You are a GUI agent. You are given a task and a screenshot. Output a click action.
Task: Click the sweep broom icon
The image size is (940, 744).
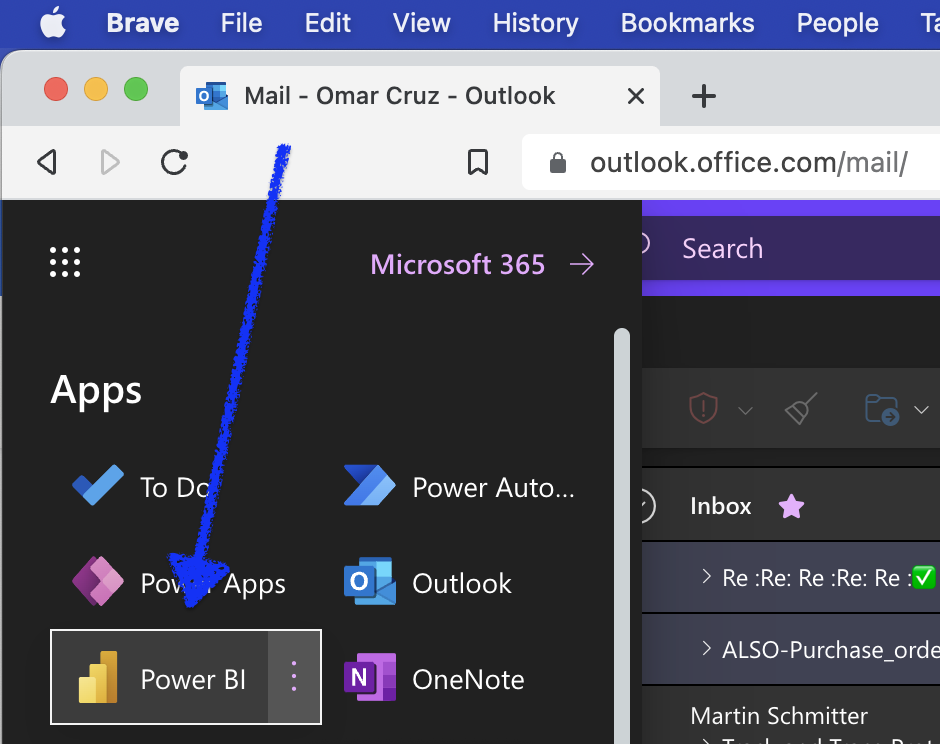click(x=800, y=409)
